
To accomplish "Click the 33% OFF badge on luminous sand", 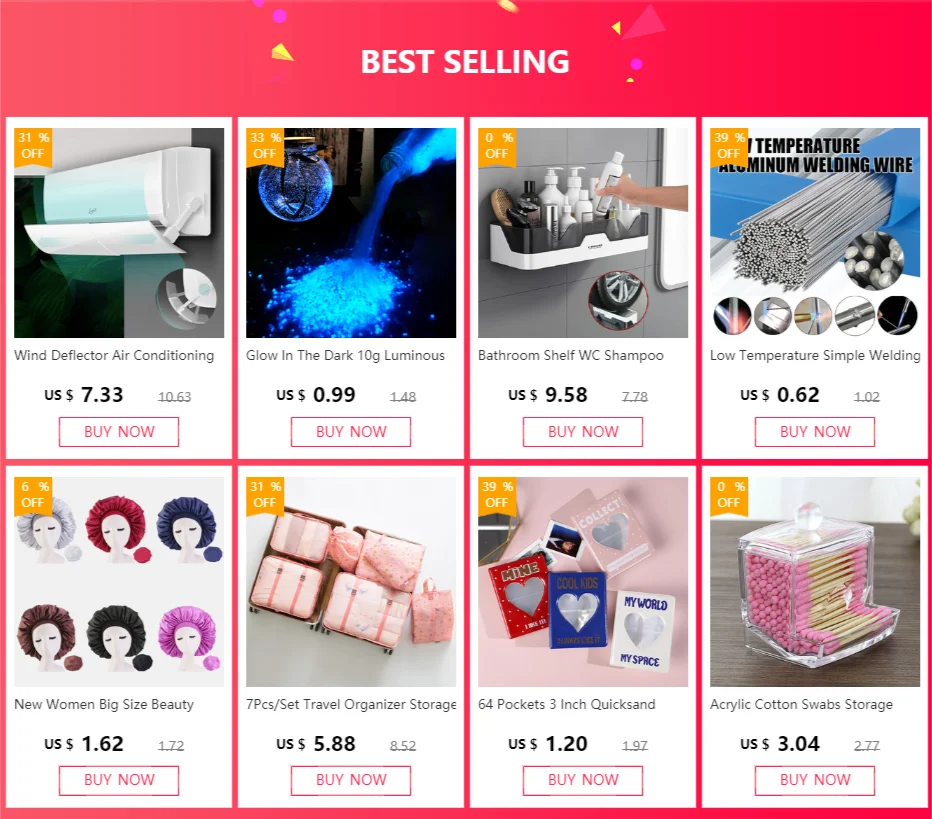I will (265, 146).
